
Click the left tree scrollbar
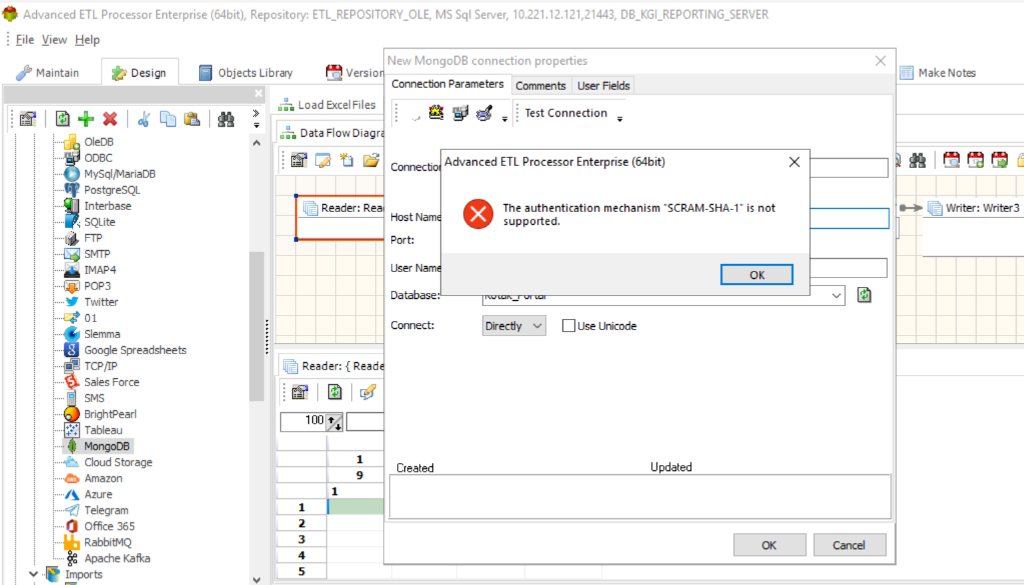(x=257, y=326)
